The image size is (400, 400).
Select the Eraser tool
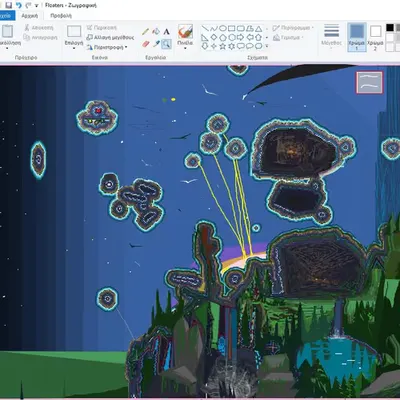145,44
